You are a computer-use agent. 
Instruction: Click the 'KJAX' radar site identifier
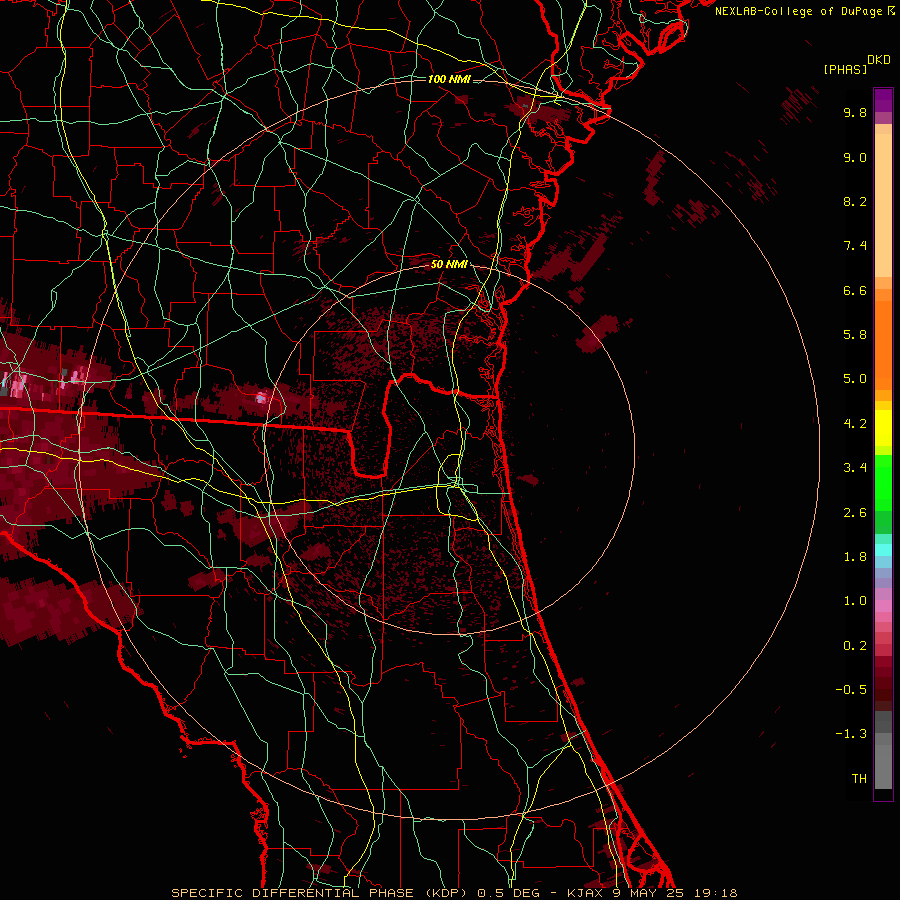(585, 893)
